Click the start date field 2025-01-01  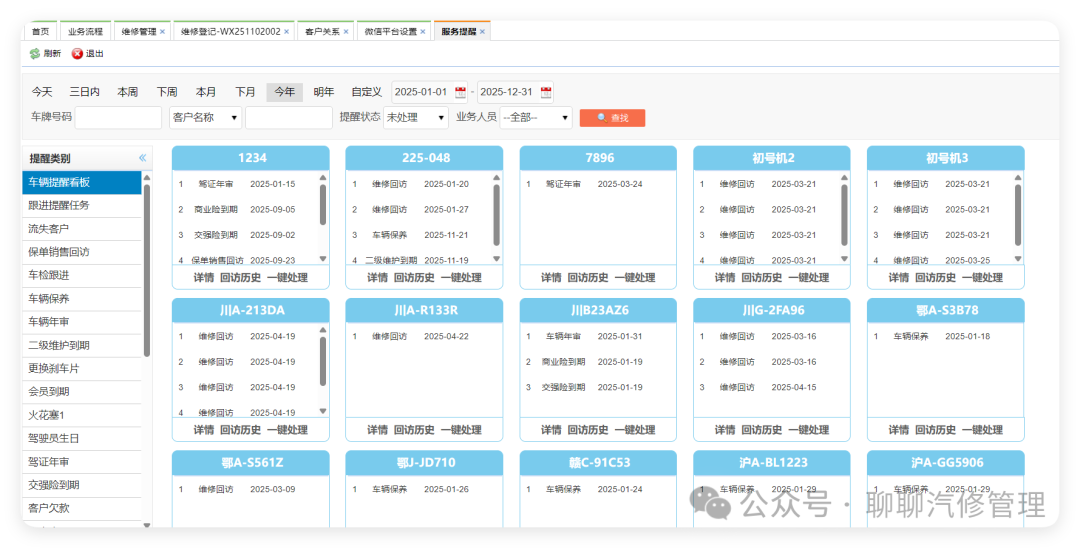[422, 92]
